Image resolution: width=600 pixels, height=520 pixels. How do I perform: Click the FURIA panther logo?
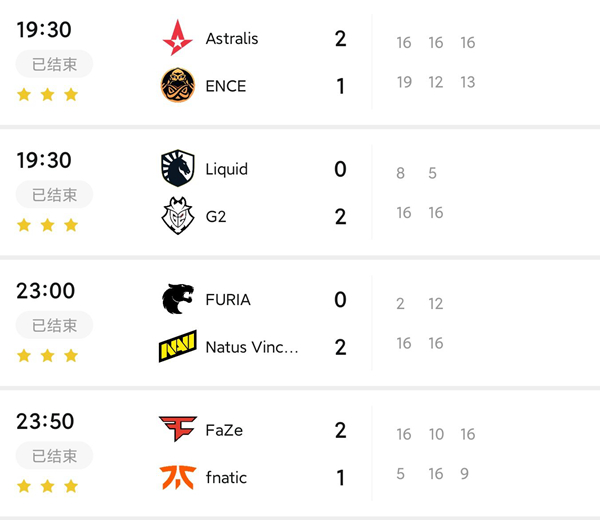[x=178, y=299]
